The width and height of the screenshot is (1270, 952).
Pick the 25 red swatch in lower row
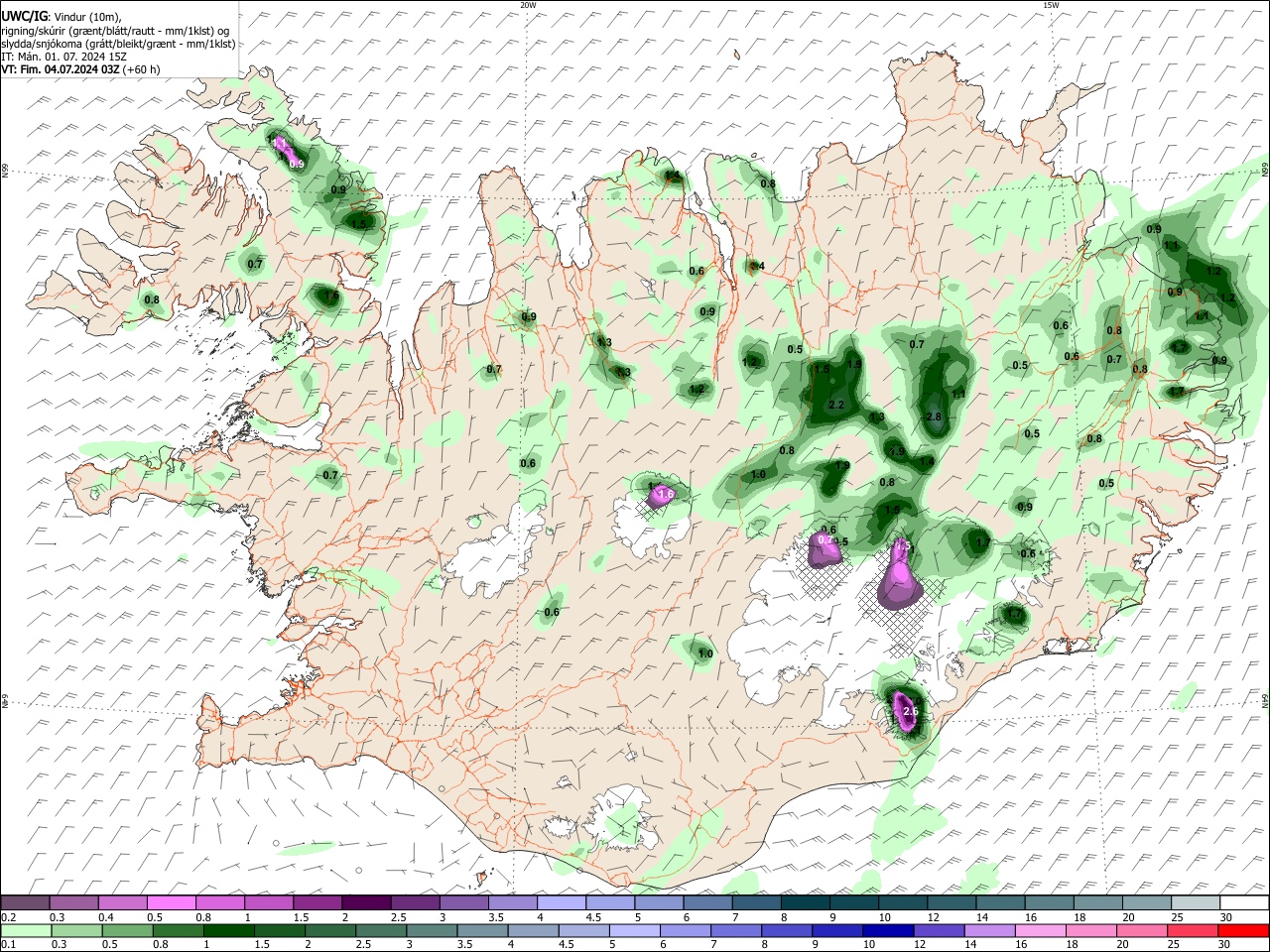click(1193, 930)
